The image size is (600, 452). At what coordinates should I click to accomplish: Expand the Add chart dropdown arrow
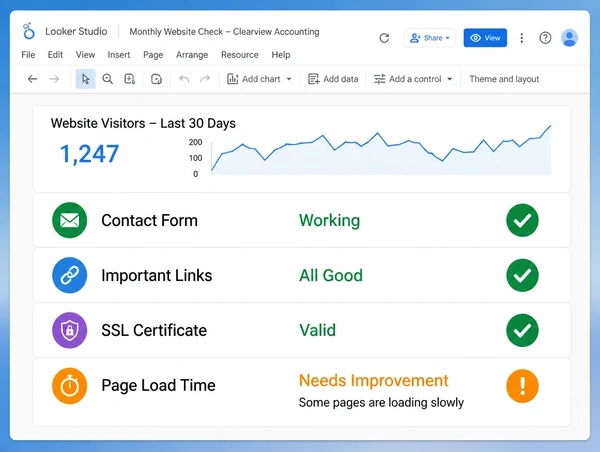tap(289, 79)
